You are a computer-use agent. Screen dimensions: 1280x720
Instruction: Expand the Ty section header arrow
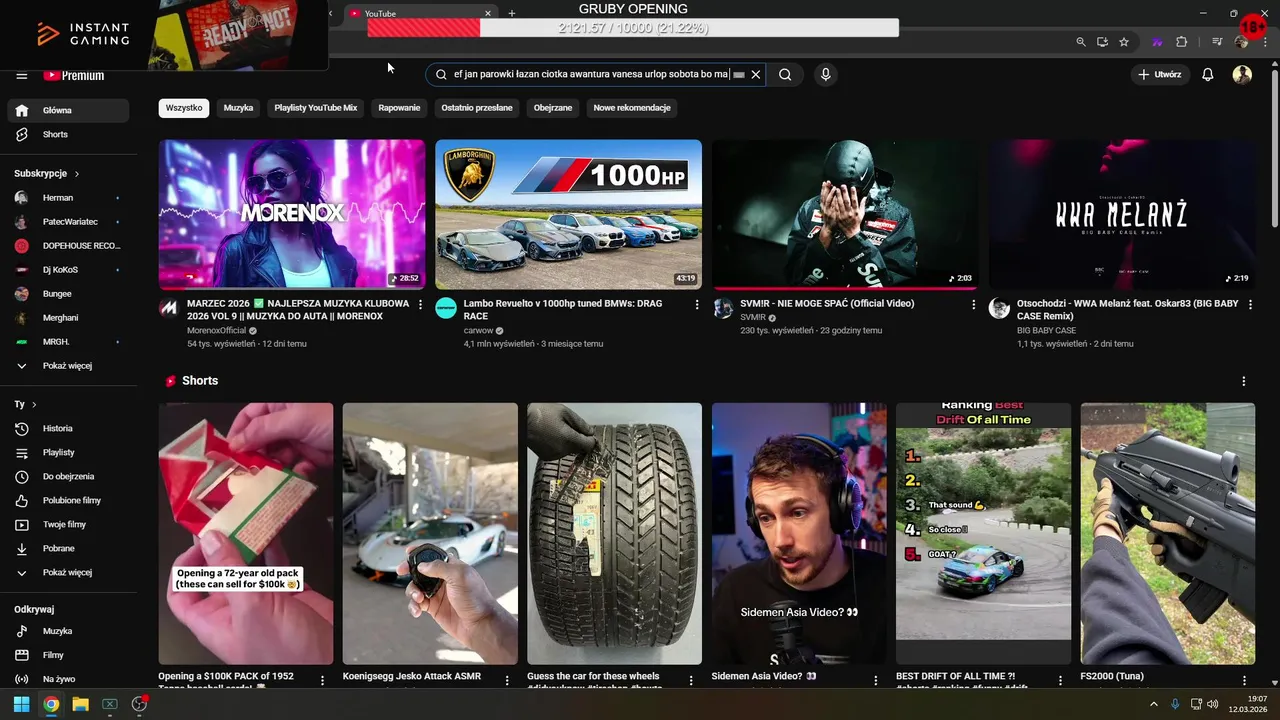(x=34, y=405)
